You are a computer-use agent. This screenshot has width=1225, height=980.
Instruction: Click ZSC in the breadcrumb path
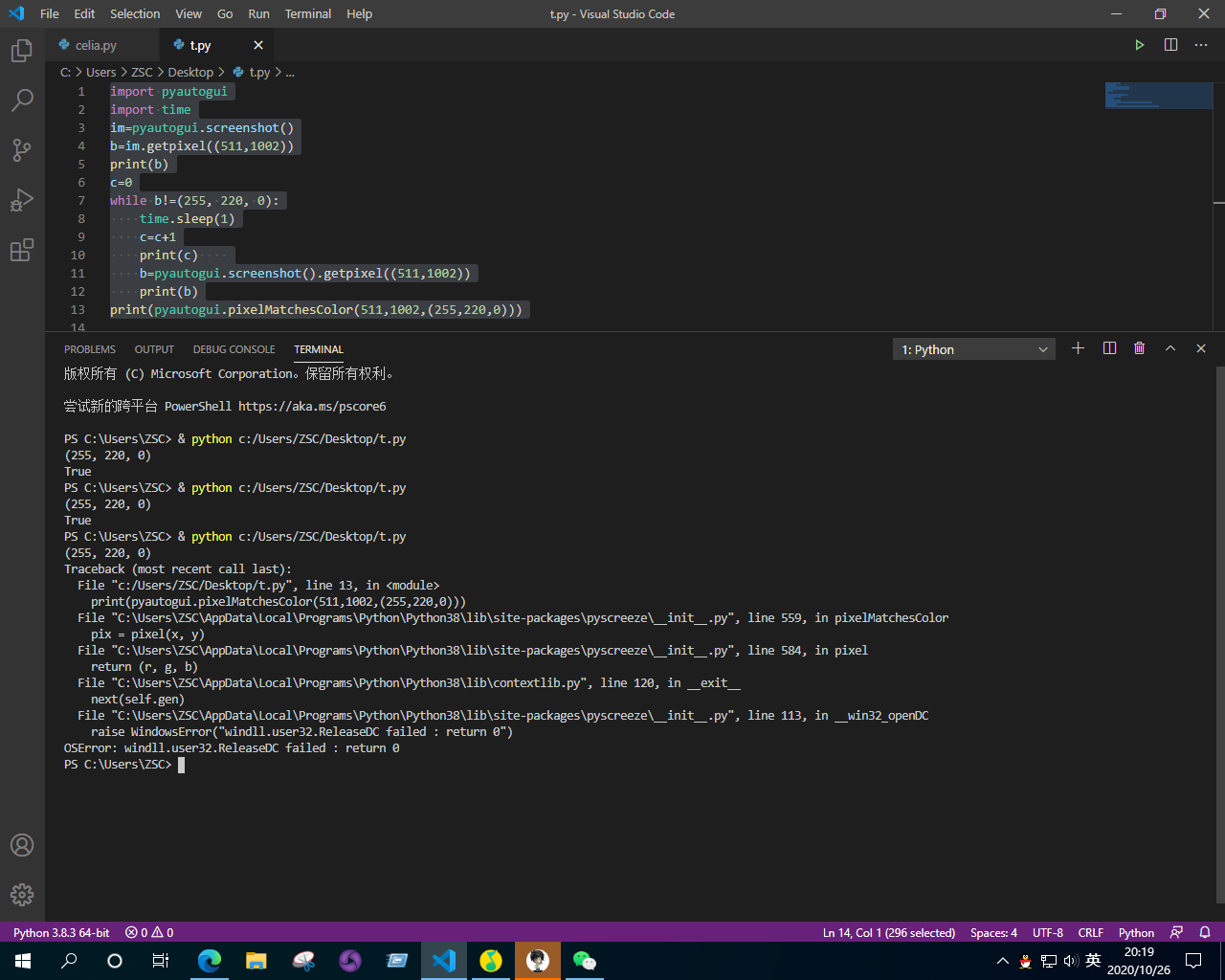[x=142, y=72]
